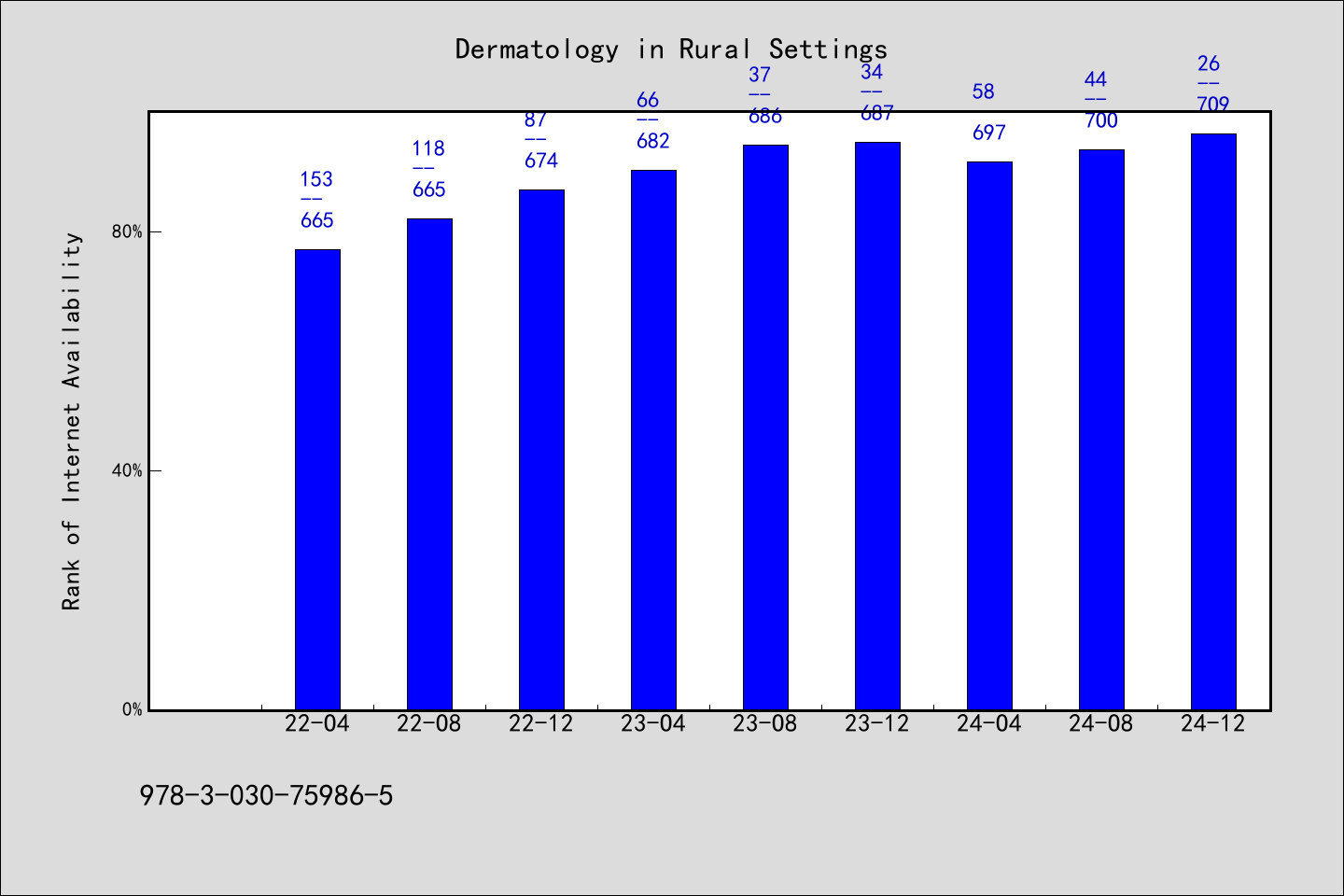Screen dimensions: 1344x896
Task: Click the blue bar for 24-04
Action: tap(989, 436)
